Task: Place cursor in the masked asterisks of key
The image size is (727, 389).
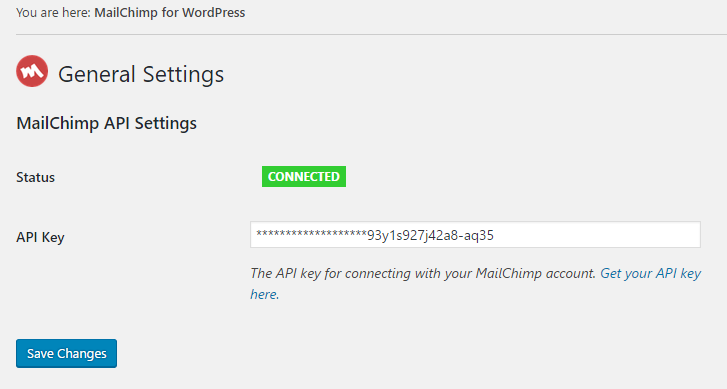Action: coord(312,234)
